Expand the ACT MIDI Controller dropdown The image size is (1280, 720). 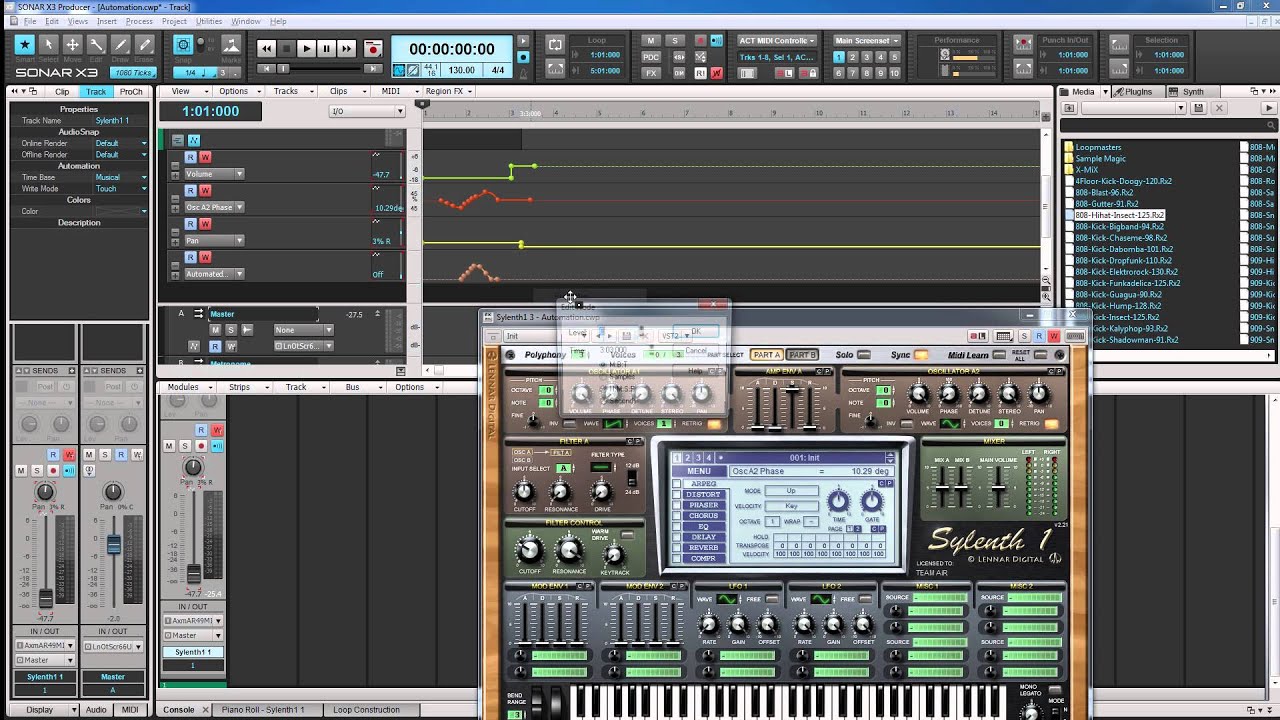coord(777,41)
